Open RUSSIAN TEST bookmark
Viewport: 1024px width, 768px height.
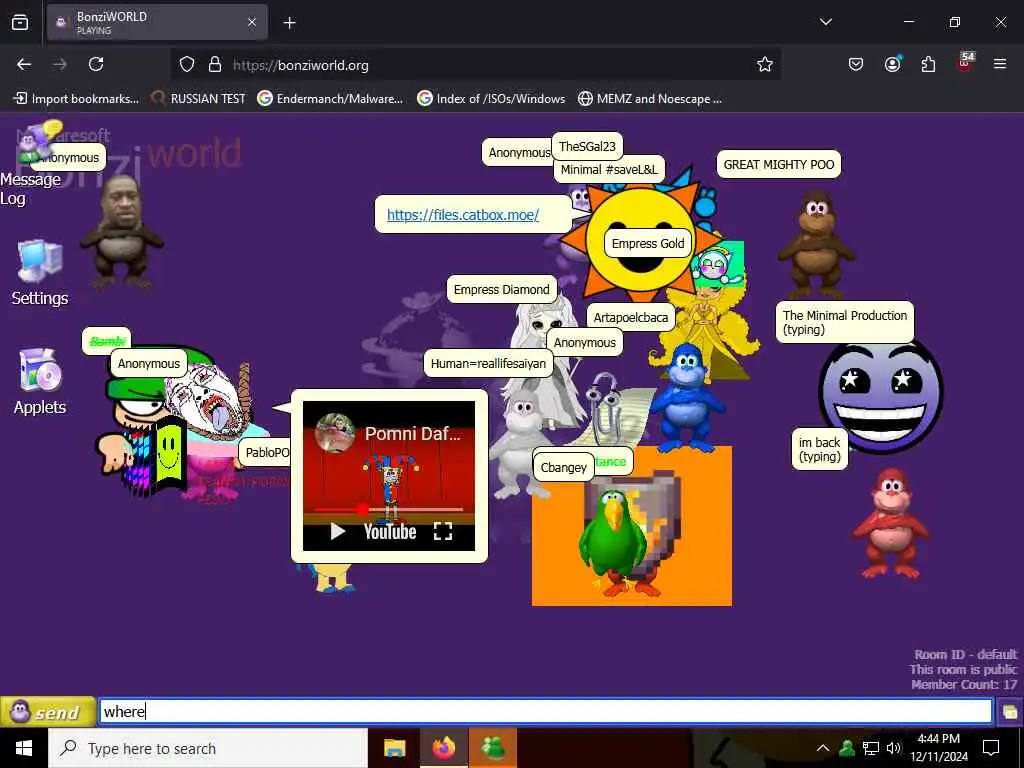[x=199, y=99]
